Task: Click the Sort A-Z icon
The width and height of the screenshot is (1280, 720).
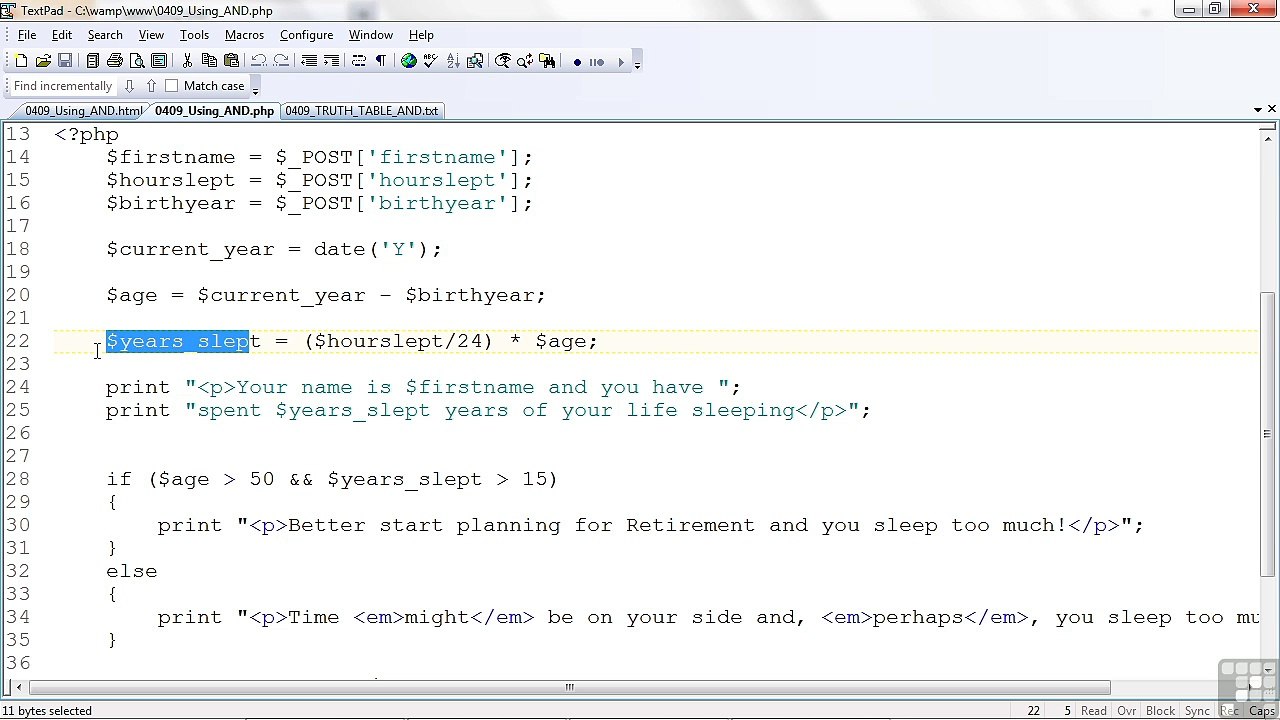Action: 453,61
